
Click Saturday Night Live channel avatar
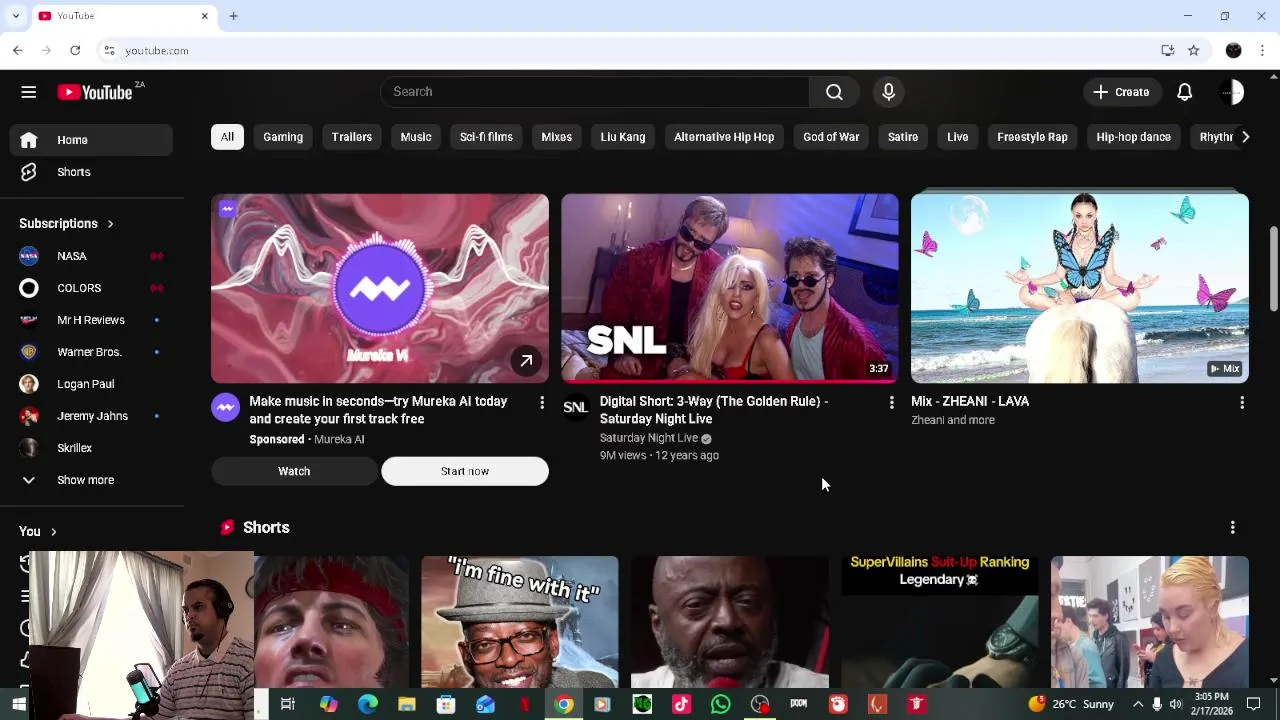point(575,407)
